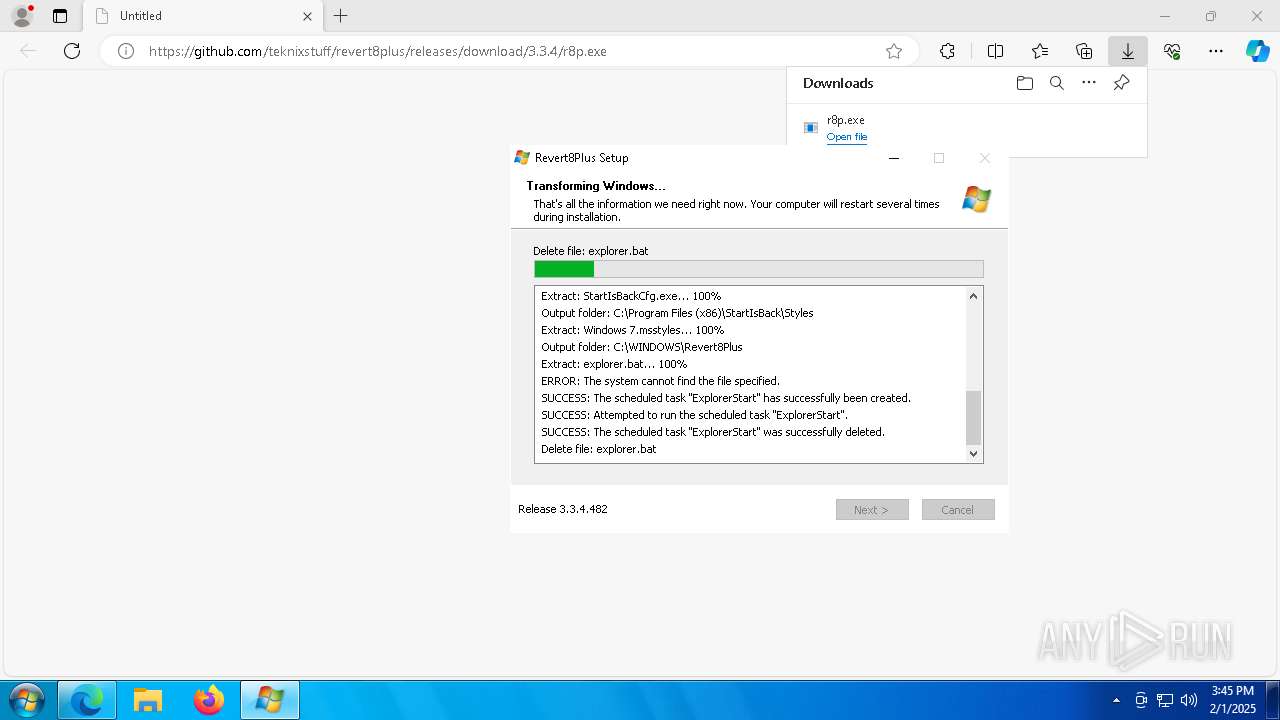Screen dimensions: 1280x720
Task: Switch to Microsoft Edge in taskbar
Action: tap(87, 700)
